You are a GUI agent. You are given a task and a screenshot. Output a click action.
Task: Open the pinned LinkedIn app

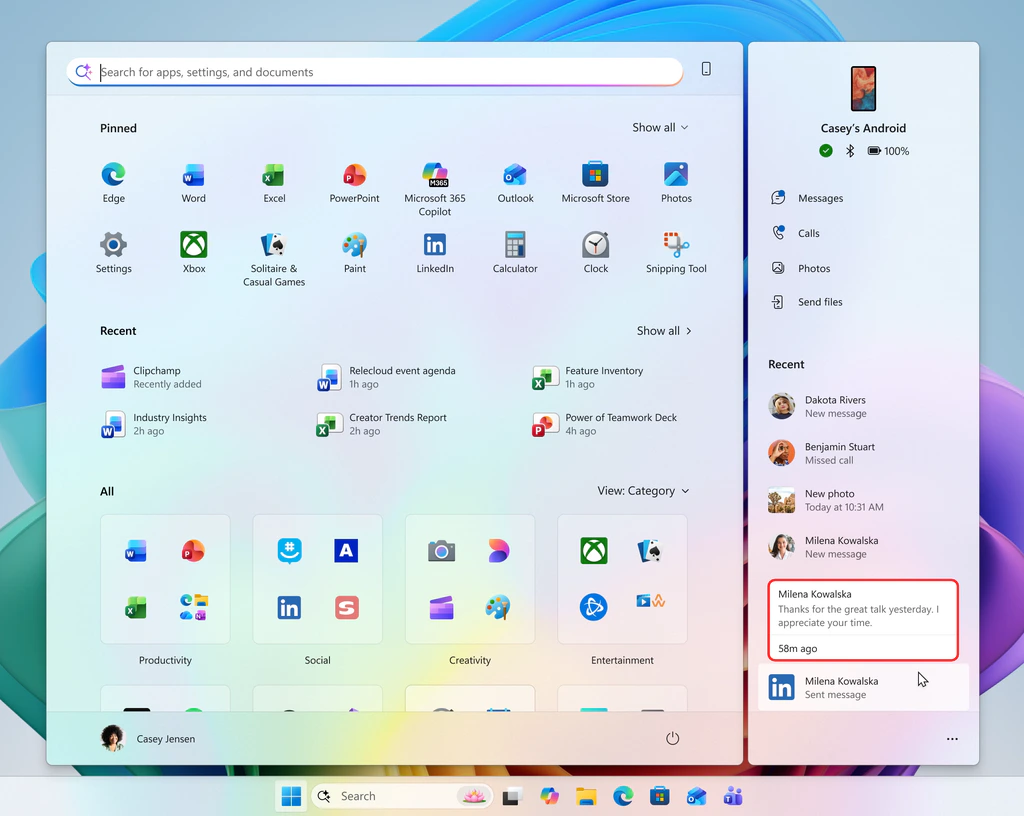click(x=434, y=253)
